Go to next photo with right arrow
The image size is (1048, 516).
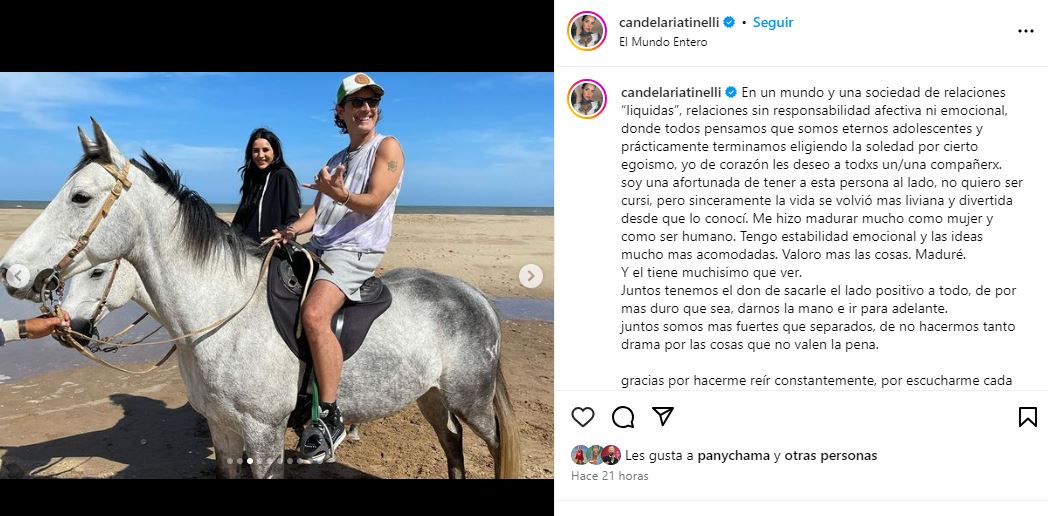tap(531, 276)
